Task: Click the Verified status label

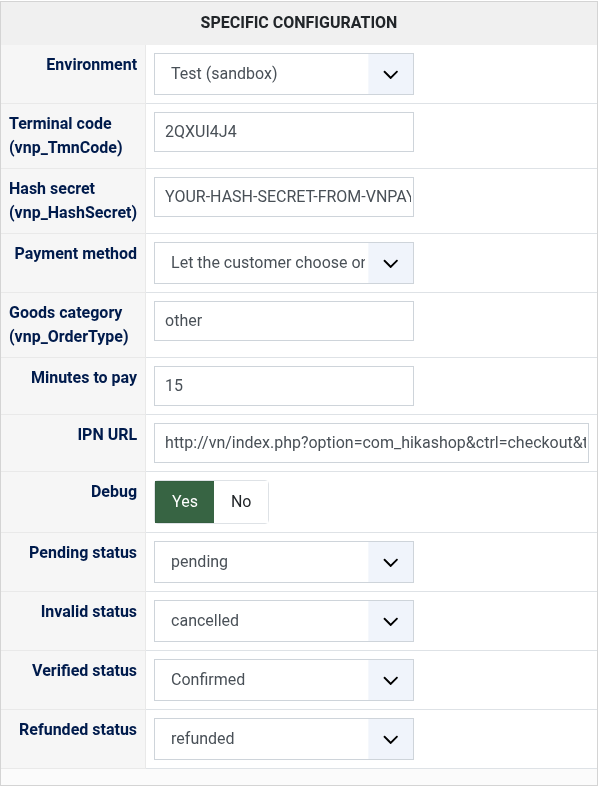Action: coord(84,671)
